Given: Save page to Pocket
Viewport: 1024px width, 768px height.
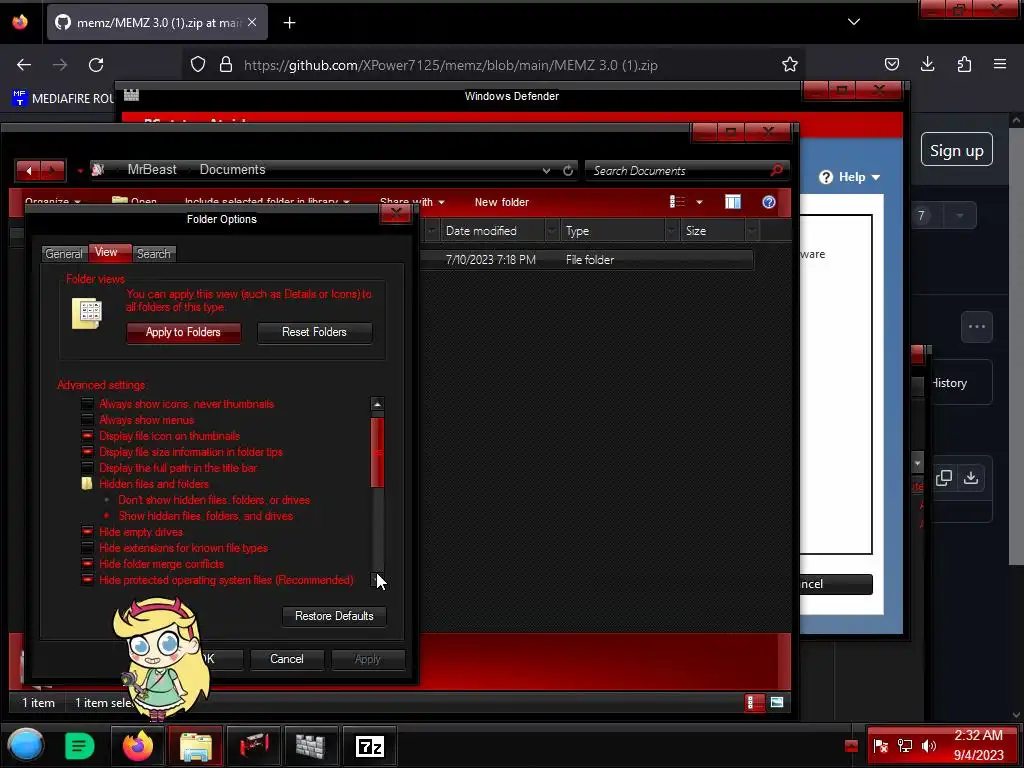Looking at the screenshot, I should [x=891, y=64].
